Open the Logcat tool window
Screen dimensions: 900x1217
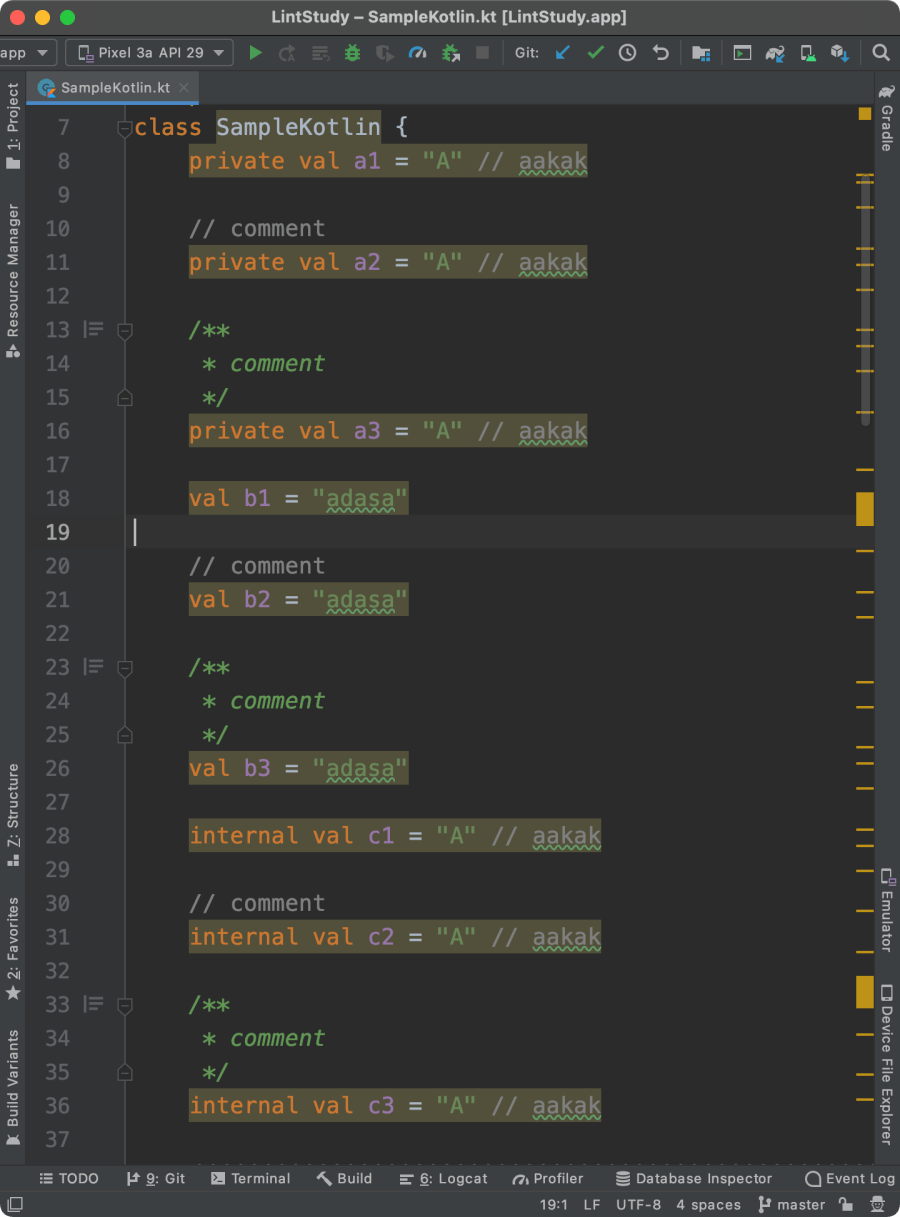443,1178
